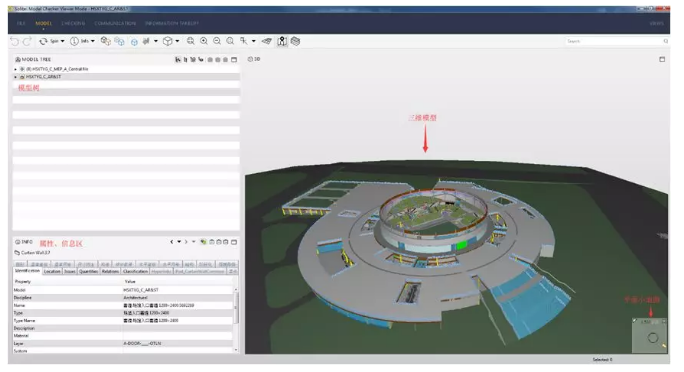Switch to the Relations tab

coord(110,271)
